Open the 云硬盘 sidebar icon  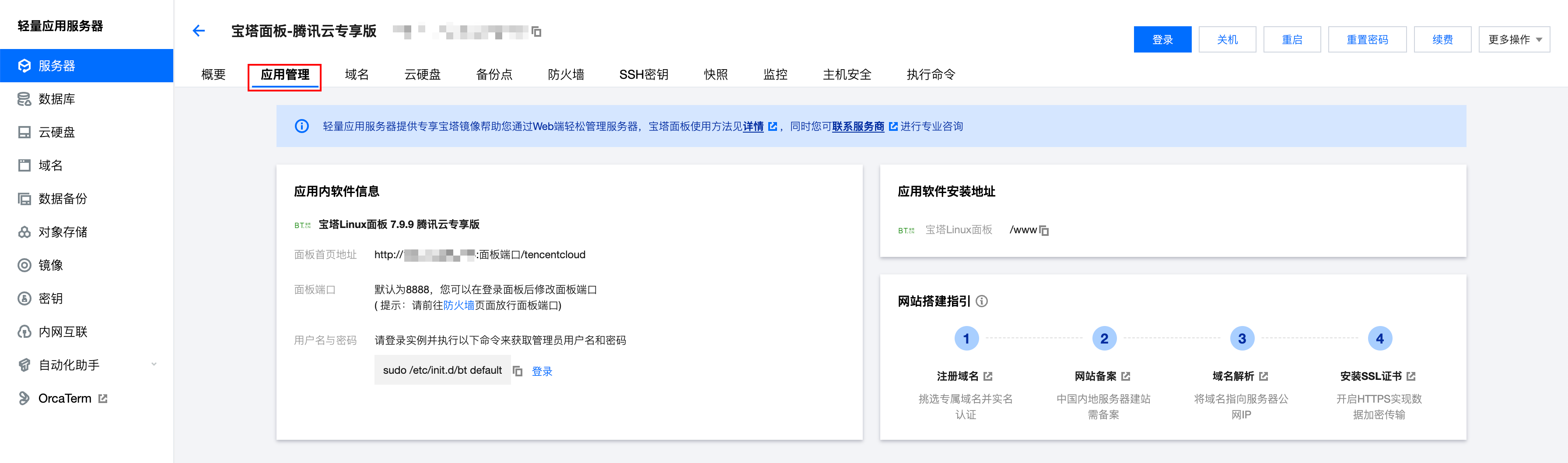coord(24,132)
